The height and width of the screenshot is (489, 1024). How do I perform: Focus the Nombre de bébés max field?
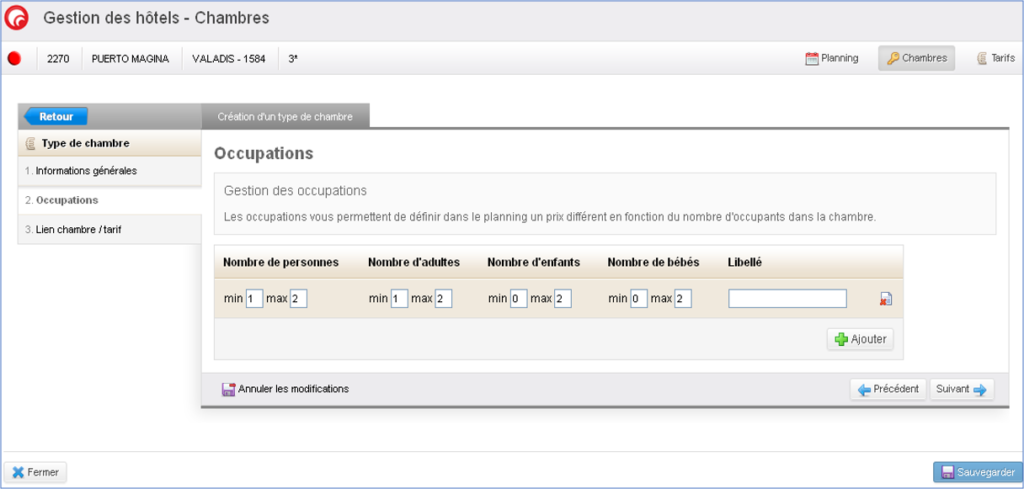tap(683, 299)
